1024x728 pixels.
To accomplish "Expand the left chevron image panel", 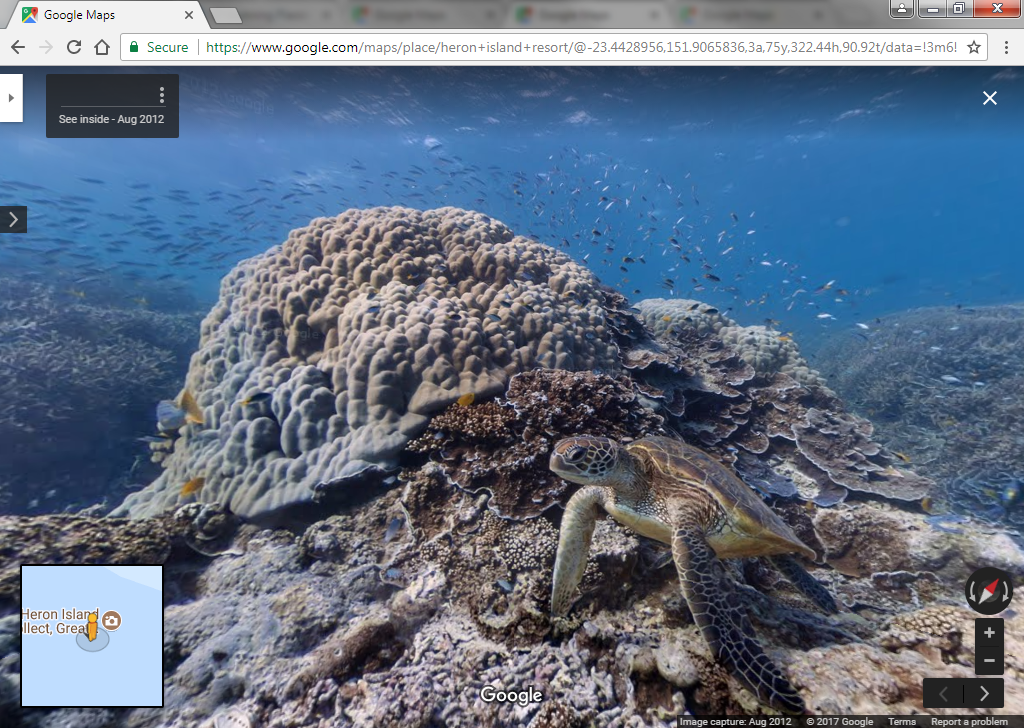I will tap(13, 220).
